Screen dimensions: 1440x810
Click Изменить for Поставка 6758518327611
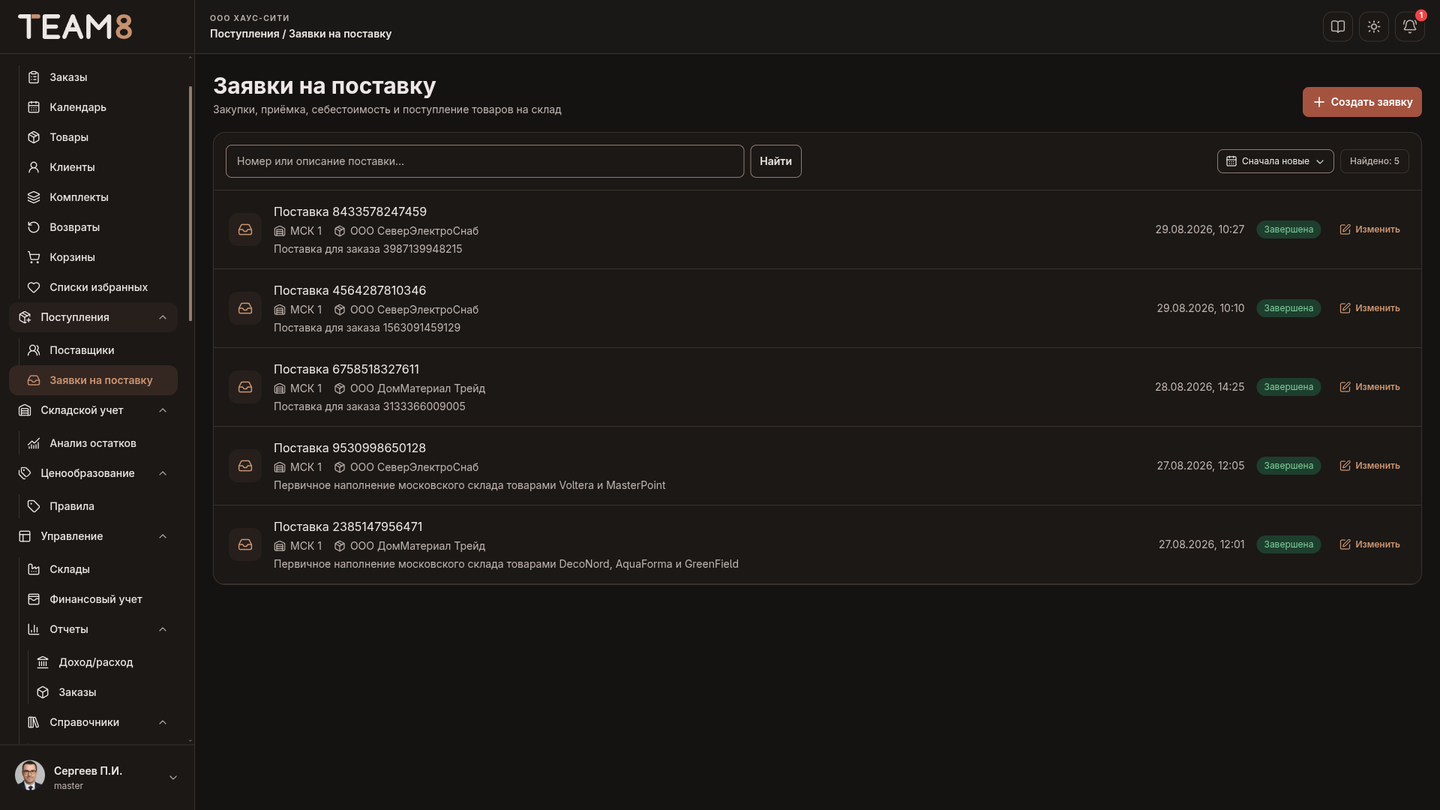tap(1370, 387)
